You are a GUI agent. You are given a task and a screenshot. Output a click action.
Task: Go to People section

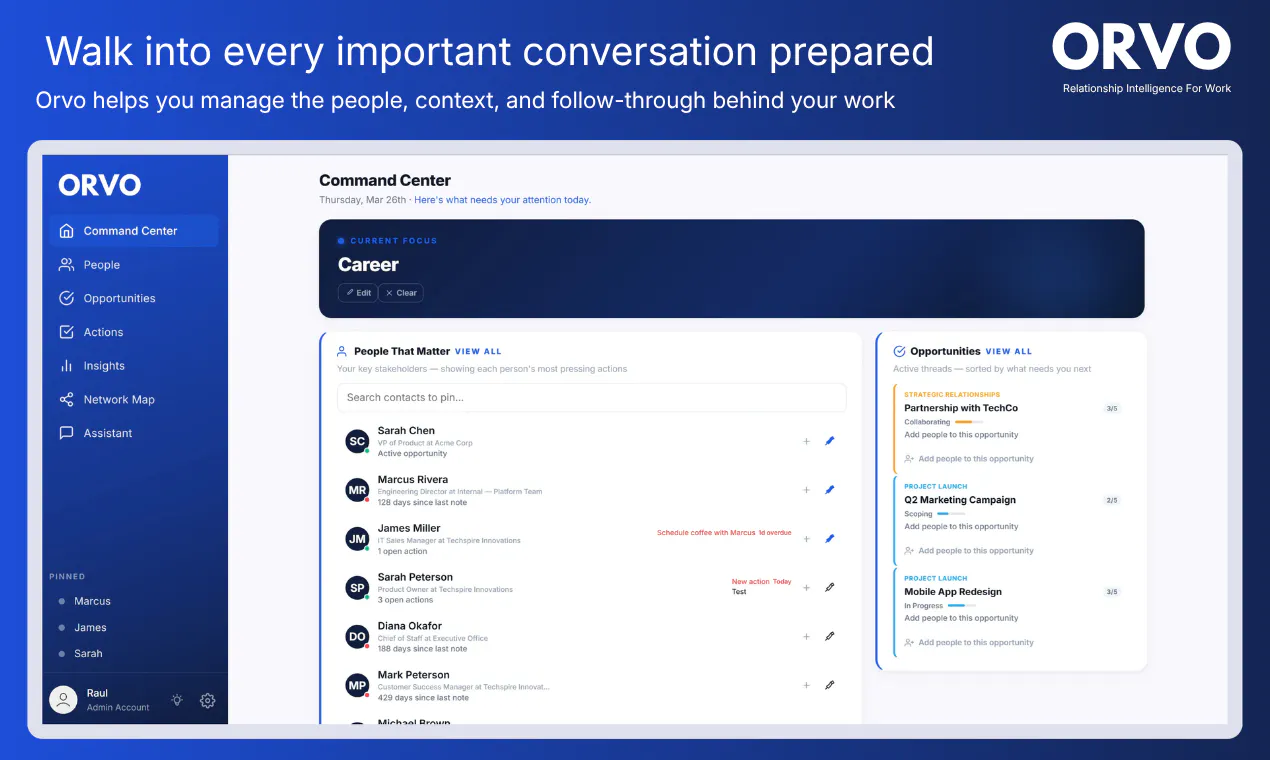pos(133,265)
